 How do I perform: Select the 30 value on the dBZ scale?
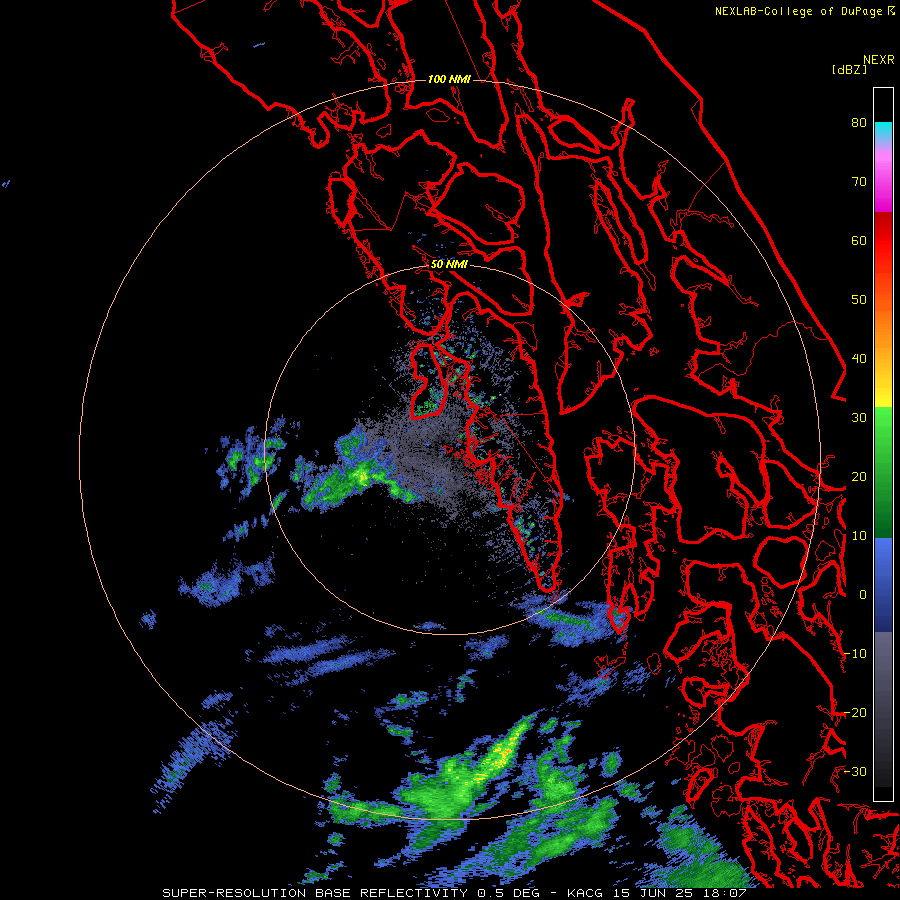pyautogui.click(x=859, y=418)
